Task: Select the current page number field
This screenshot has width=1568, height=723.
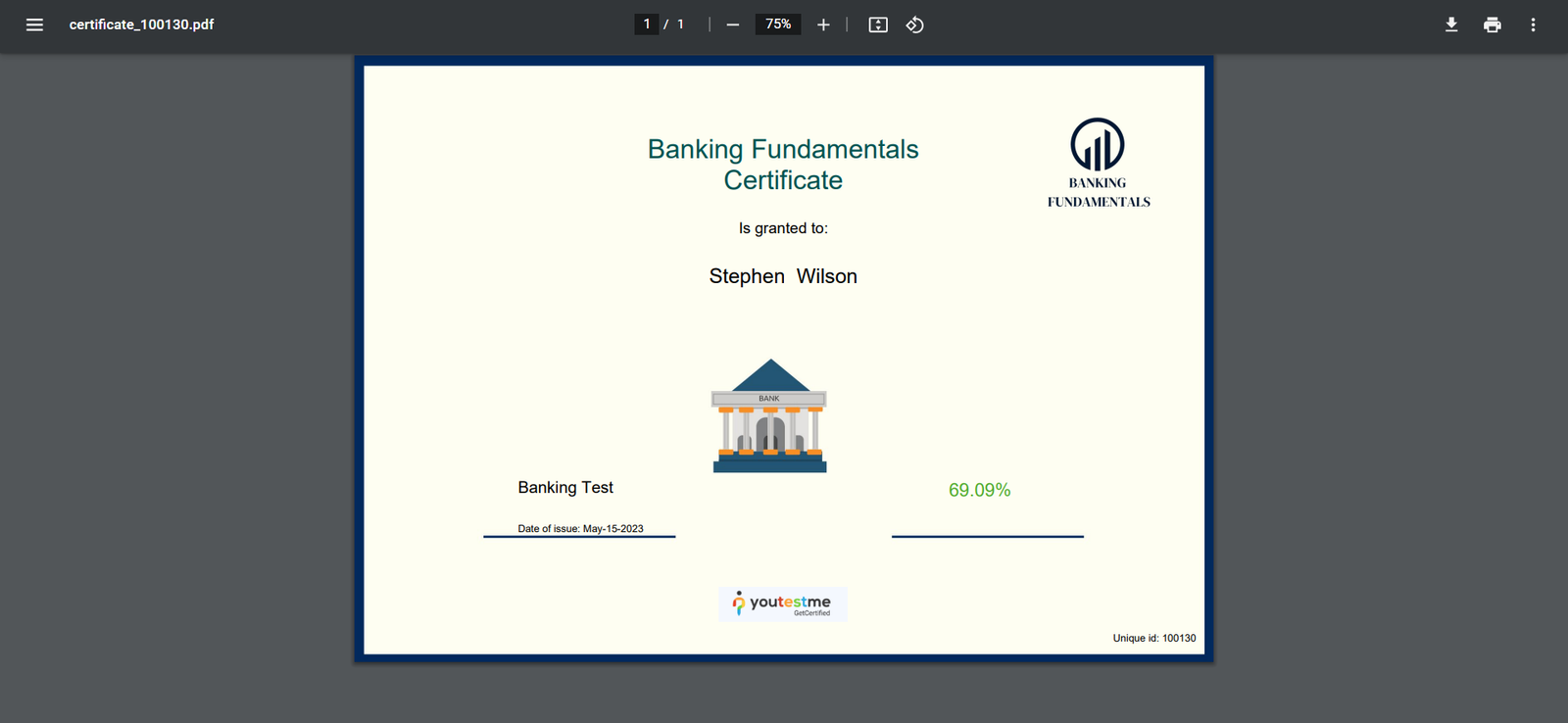Action: [x=647, y=24]
